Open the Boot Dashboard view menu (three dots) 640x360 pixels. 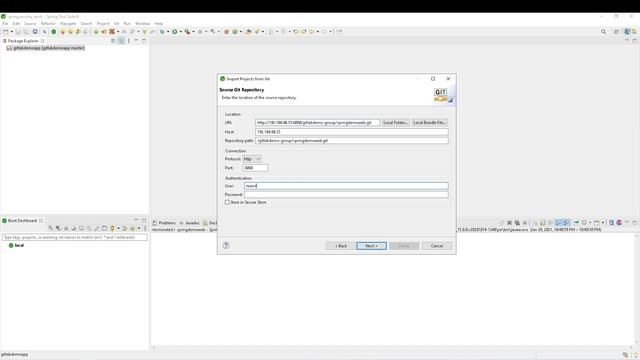145,228
